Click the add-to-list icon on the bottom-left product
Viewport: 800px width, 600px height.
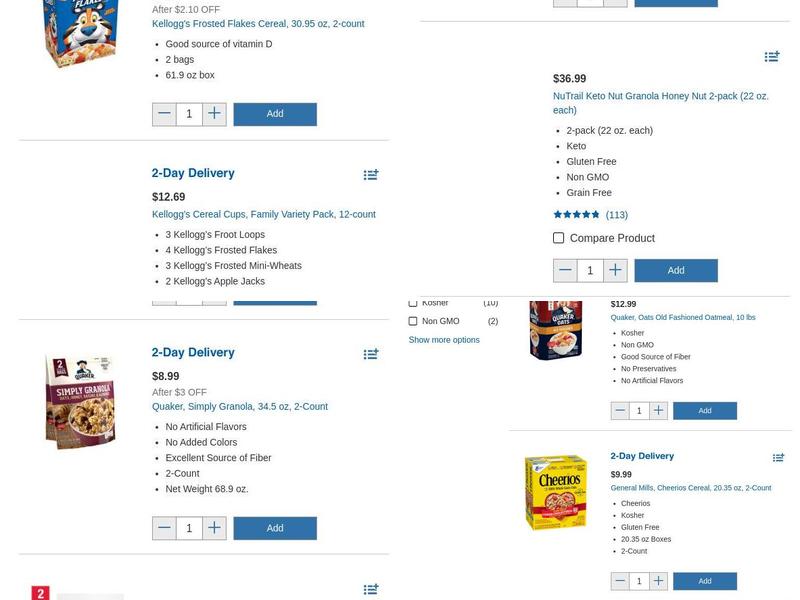pyautogui.click(x=371, y=589)
